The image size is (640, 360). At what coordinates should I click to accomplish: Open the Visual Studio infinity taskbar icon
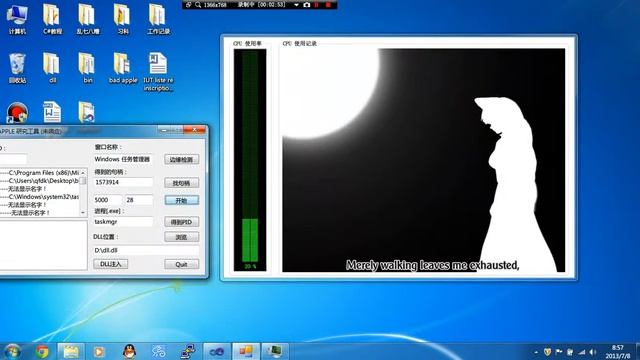[x=217, y=351]
